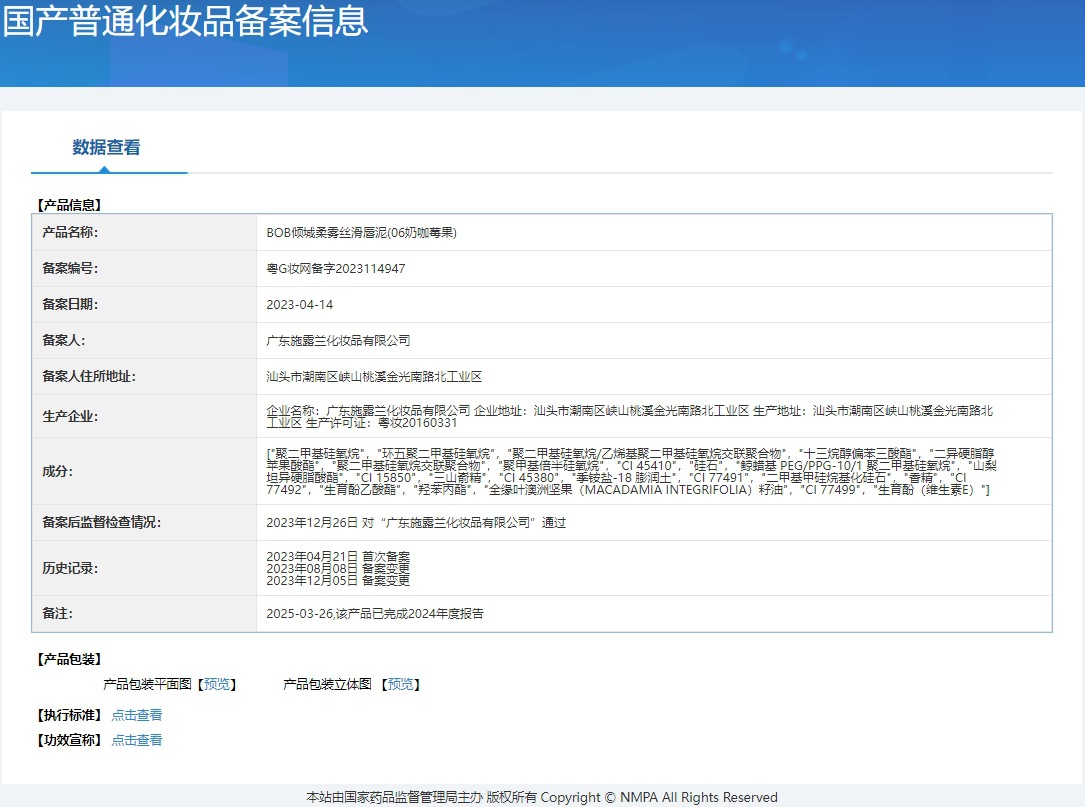Click the 备案后监督检查情况 row label
Viewport: 1085px width, 807px height.
click(x=101, y=523)
